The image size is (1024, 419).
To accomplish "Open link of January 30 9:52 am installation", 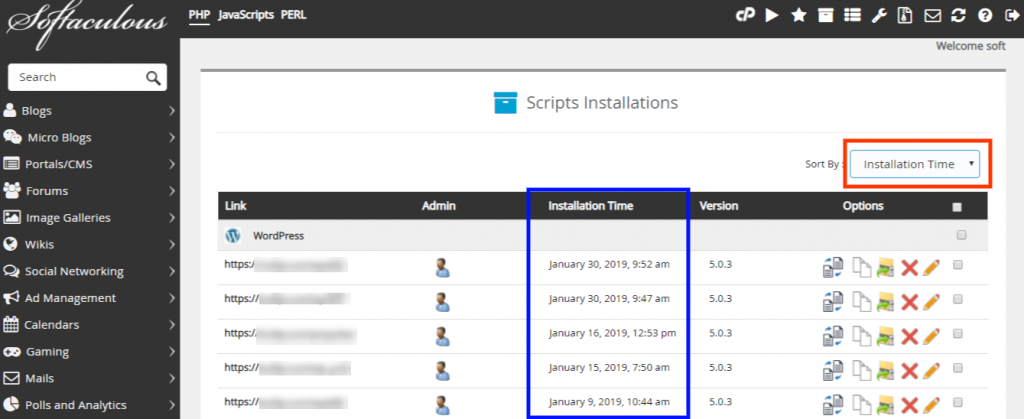I will point(285,264).
